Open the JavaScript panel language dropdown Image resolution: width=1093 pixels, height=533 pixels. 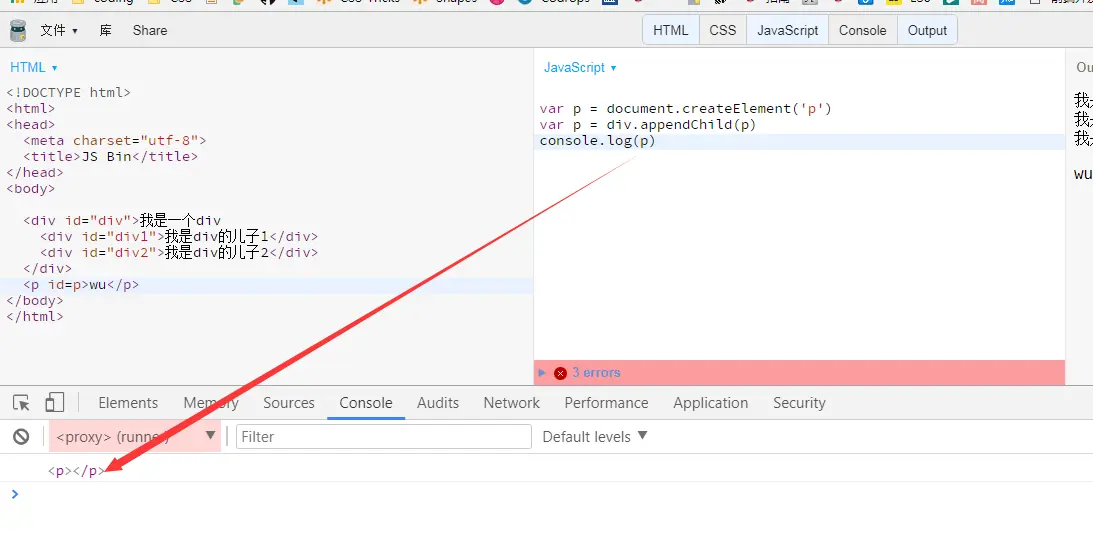click(x=580, y=68)
